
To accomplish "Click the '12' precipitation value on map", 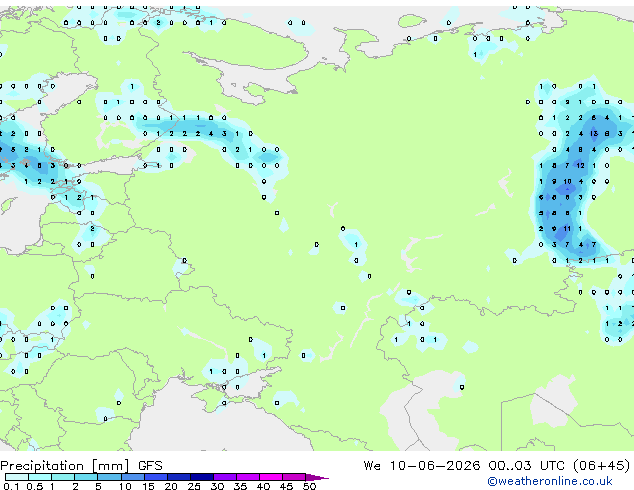I will (580, 165).
